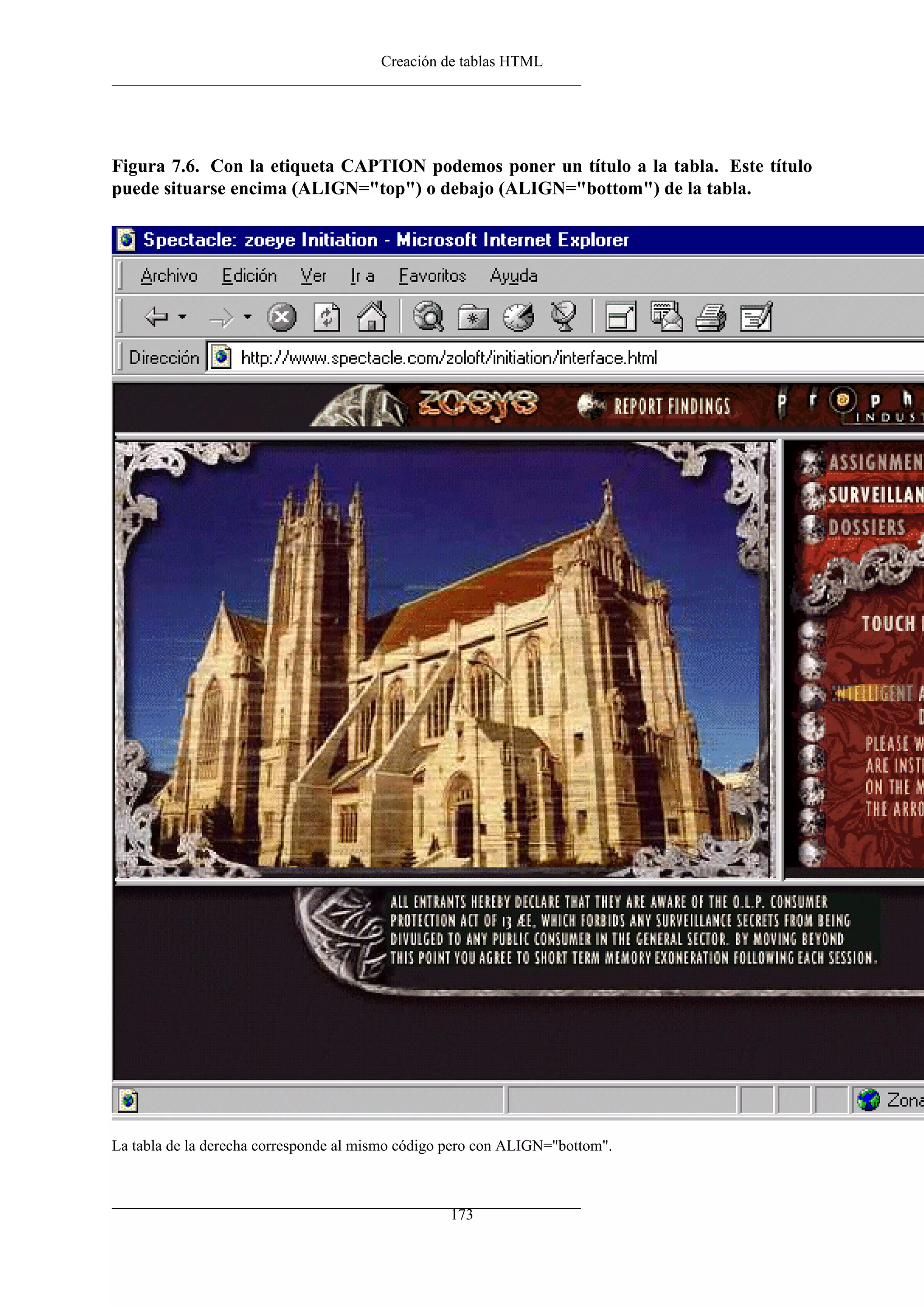Open the Channels satellite icon
The width and height of the screenshot is (924, 1307).
563,316
